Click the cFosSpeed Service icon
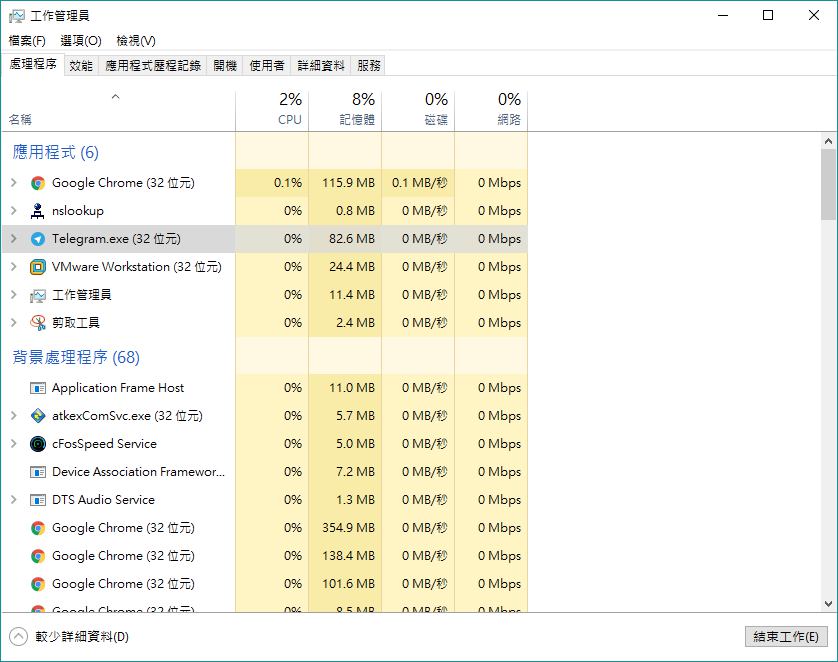Screen dimensions: 838x662 click(x=38, y=444)
